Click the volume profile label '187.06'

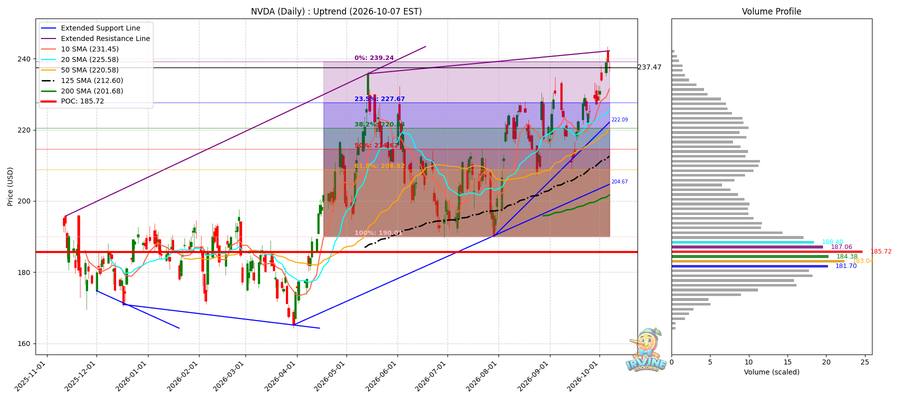point(841,247)
